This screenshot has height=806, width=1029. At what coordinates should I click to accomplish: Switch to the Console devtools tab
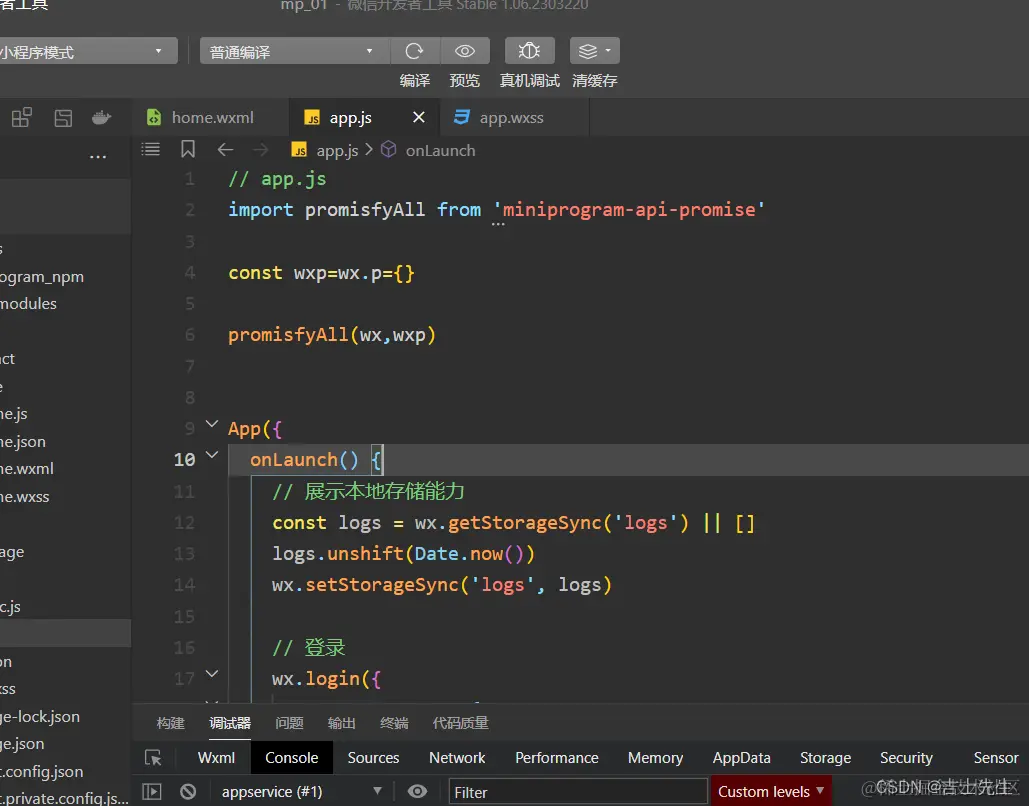[x=291, y=757]
